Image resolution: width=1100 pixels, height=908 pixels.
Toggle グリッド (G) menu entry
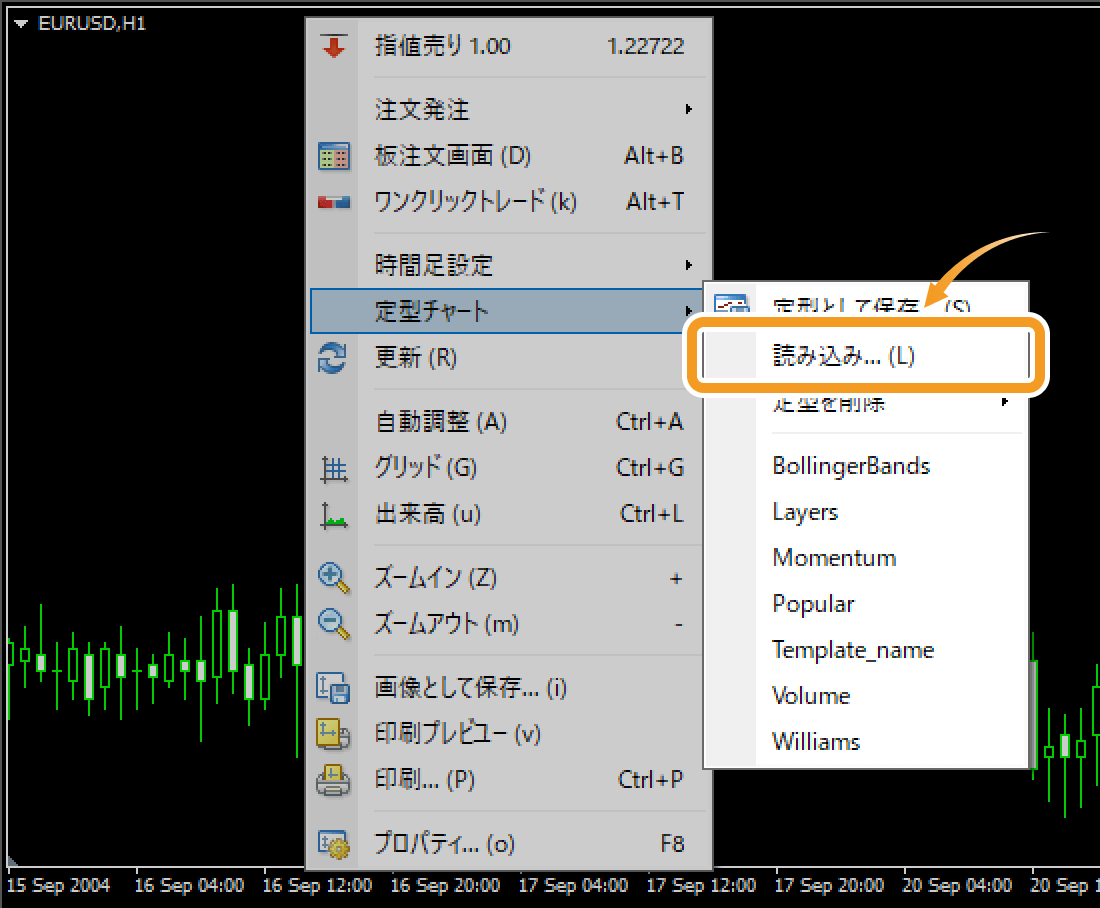509,468
